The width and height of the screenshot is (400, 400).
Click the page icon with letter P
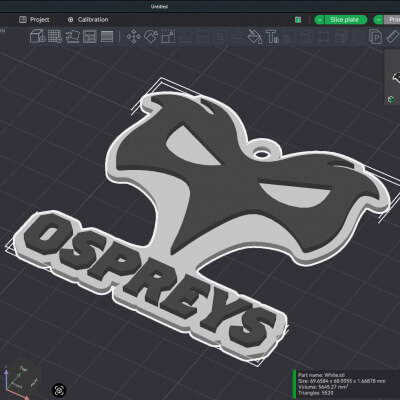click(x=375, y=36)
